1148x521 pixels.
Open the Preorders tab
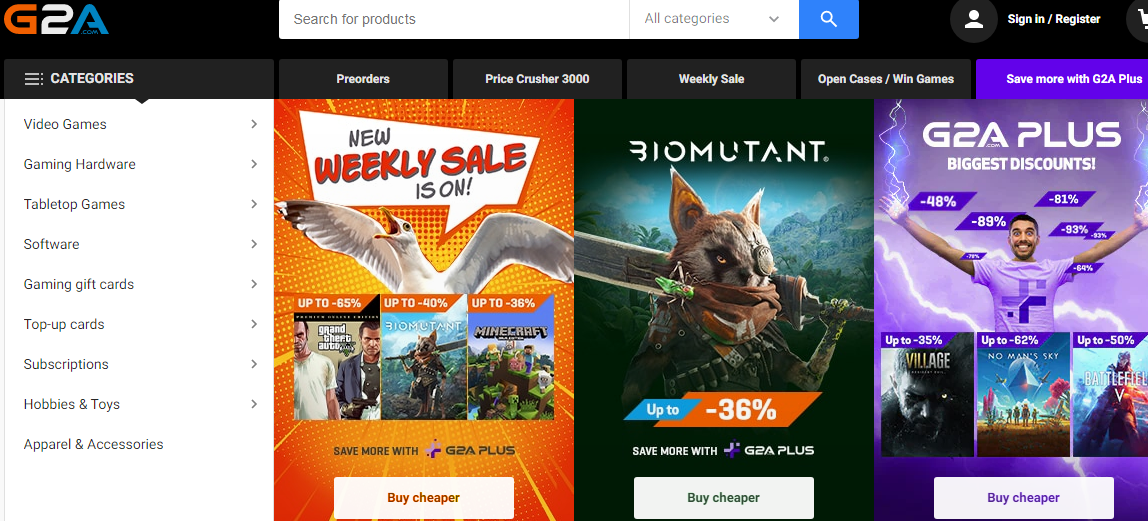pyautogui.click(x=363, y=79)
